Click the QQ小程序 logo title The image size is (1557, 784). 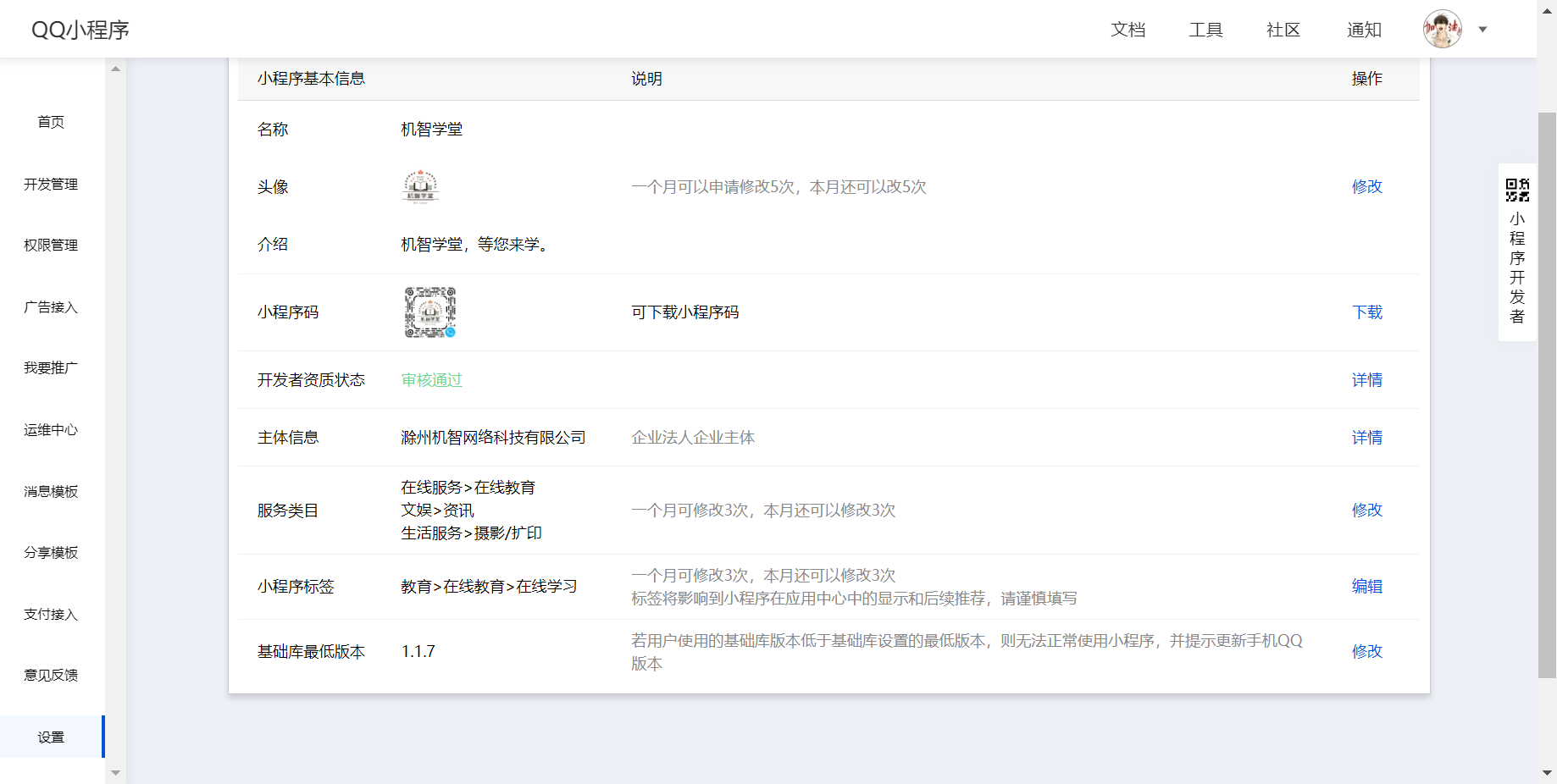coord(80,30)
